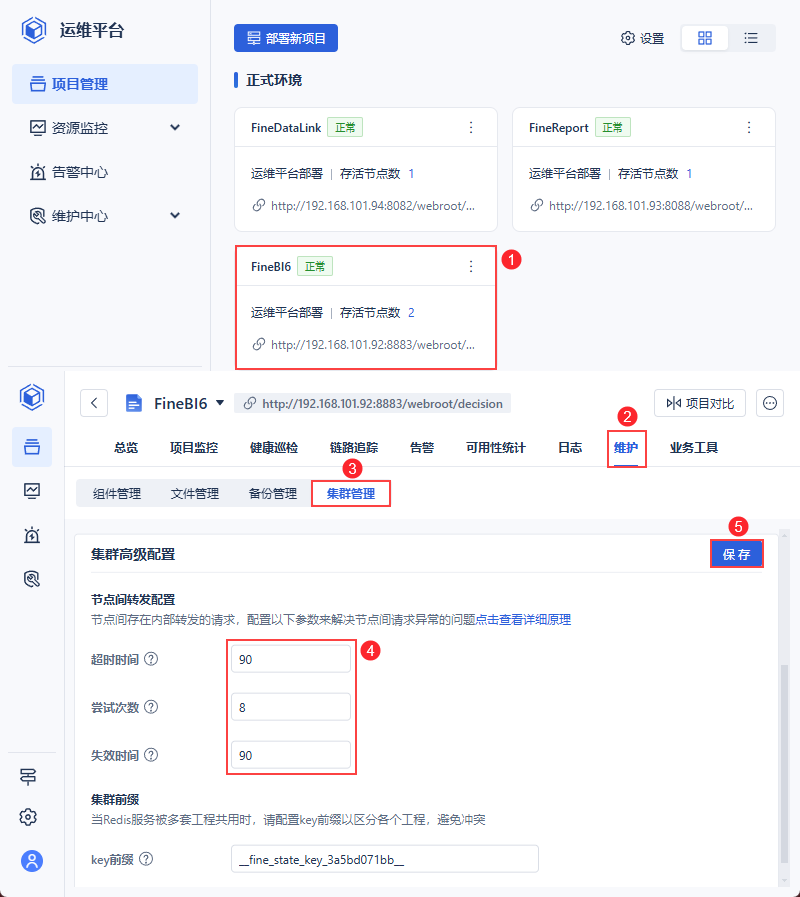Click the FineBI6 document icon in header
The height and width of the screenshot is (897, 800).
click(x=133, y=403)
